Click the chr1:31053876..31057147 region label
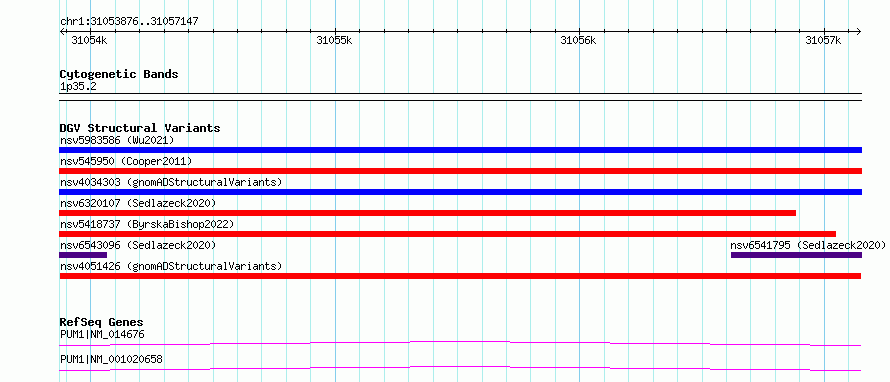This screenshot has width=890, height=382. 129,22
